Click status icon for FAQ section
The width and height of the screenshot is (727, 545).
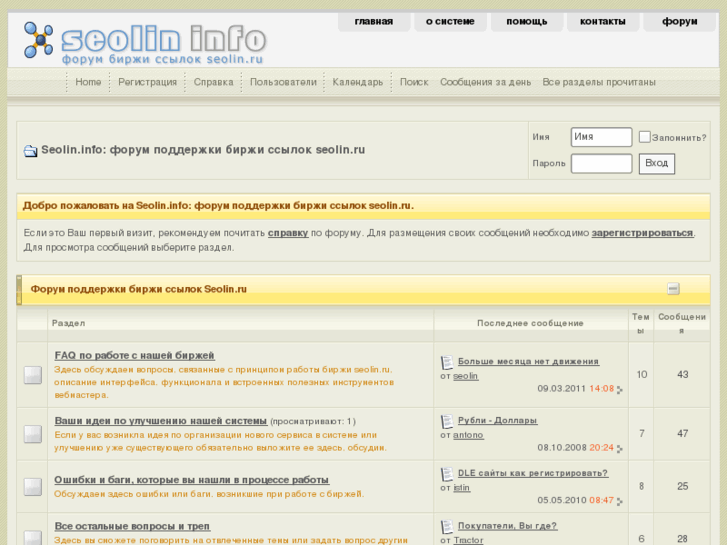32,375
